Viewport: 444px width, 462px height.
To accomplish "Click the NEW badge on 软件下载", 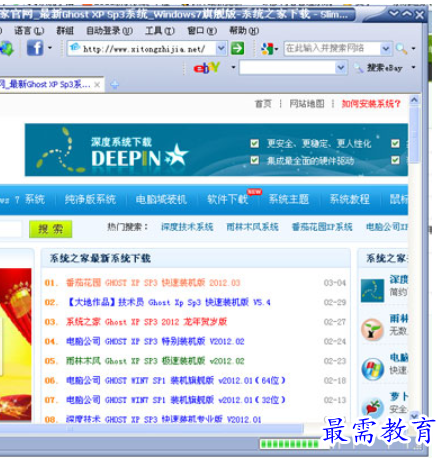I will pyautogui.click(x=254, y=192).
